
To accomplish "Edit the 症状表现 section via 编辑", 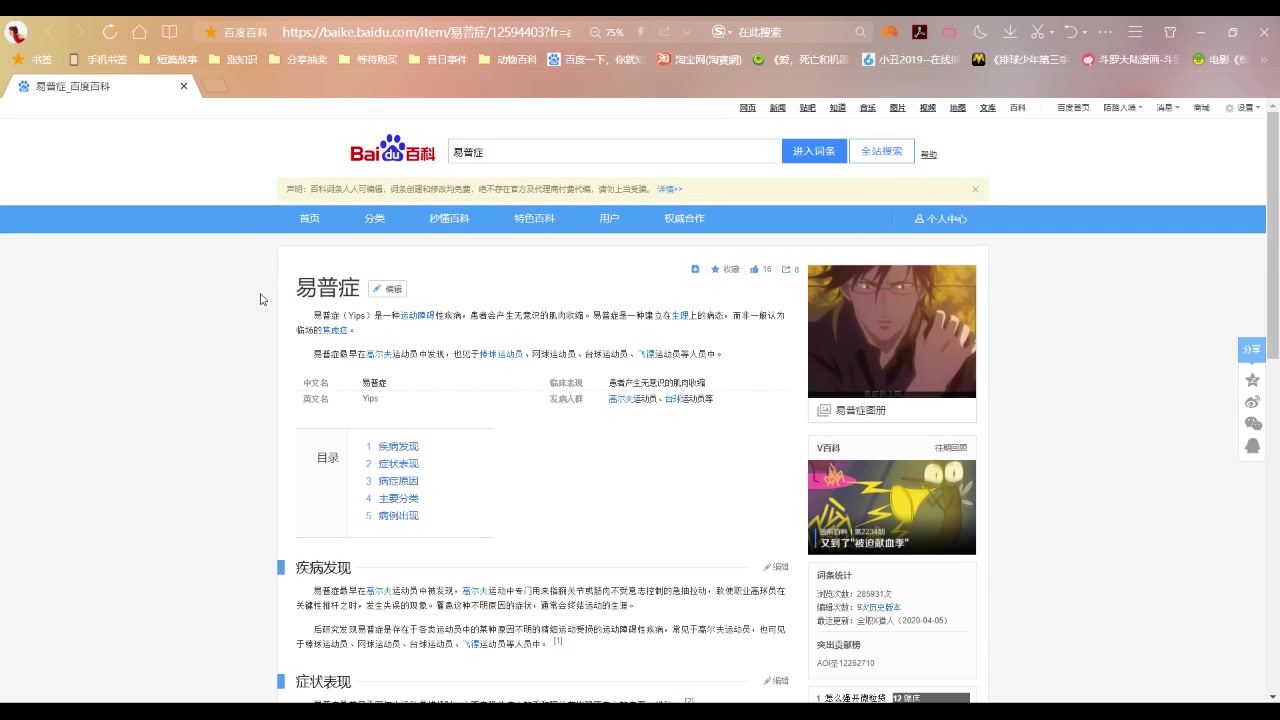I will [x=776, y=681].
